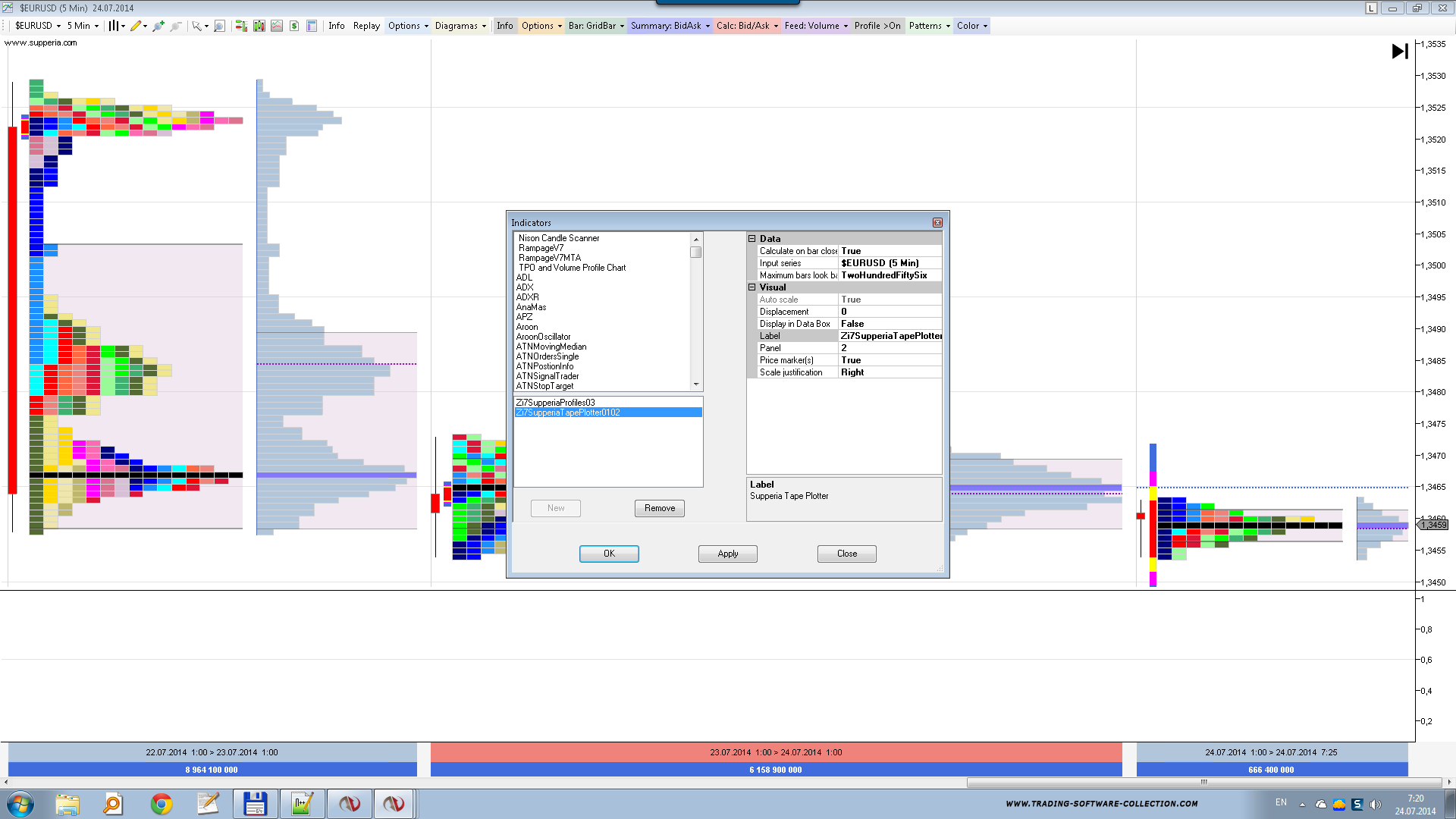1456x819 pixels.
Task: Click the skip-to-end arrow on chart
Action: click(1400, 52)
